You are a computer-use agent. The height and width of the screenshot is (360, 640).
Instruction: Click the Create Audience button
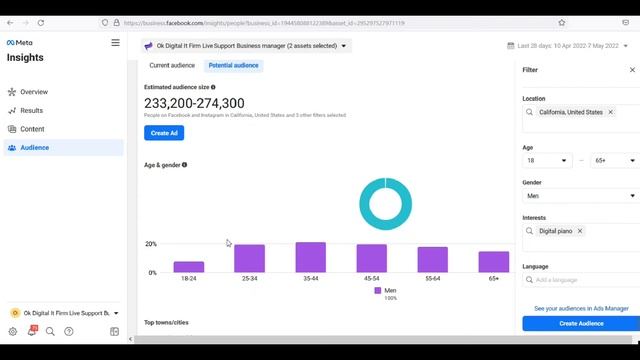coord(581,323)
